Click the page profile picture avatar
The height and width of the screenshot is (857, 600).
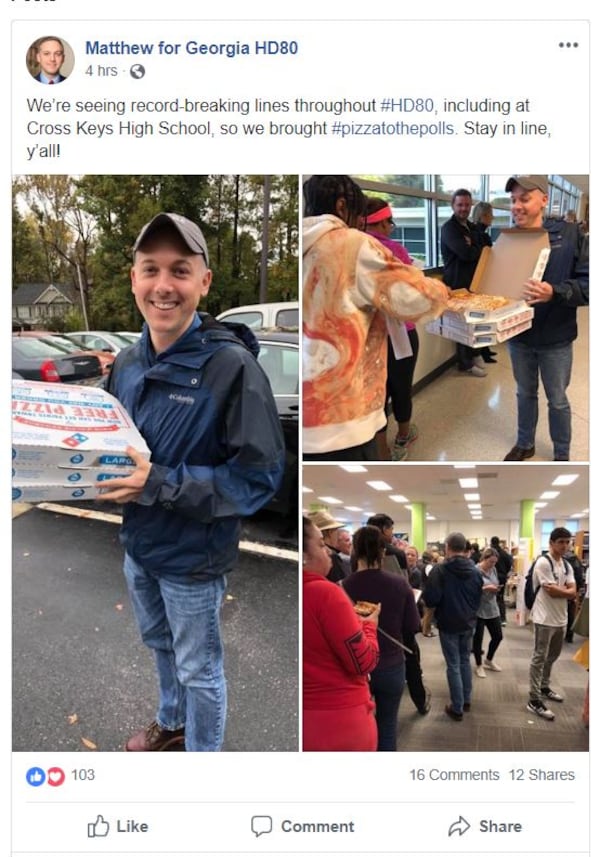click(x=50, y=60)
